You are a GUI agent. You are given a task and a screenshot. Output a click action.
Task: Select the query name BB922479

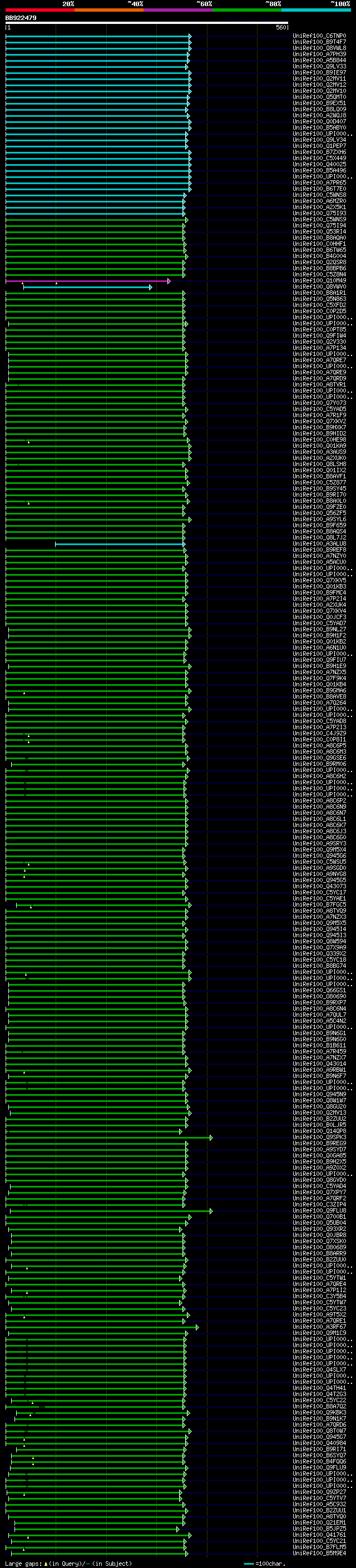[x=21, y=18]
